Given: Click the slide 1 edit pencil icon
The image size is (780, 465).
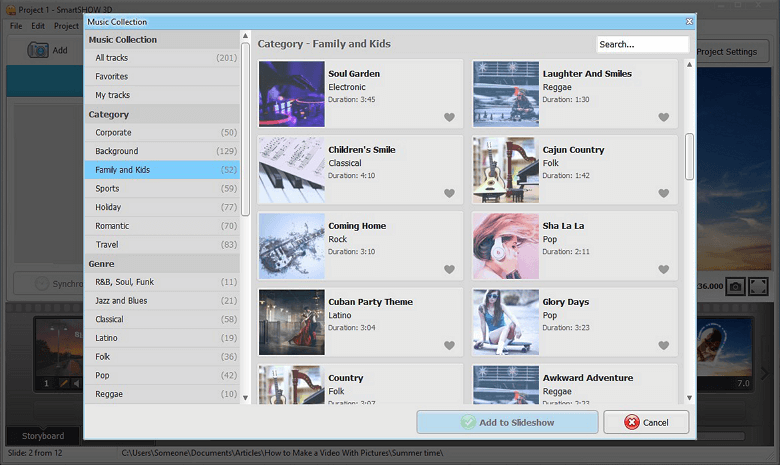Looking at the screenshot, I should (64, 383).
